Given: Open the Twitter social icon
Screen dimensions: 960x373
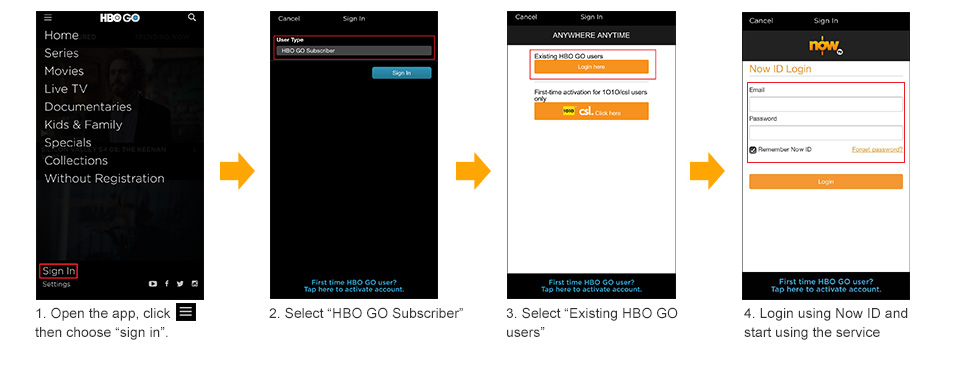Looking at the screenshot, I should (180, 284).
